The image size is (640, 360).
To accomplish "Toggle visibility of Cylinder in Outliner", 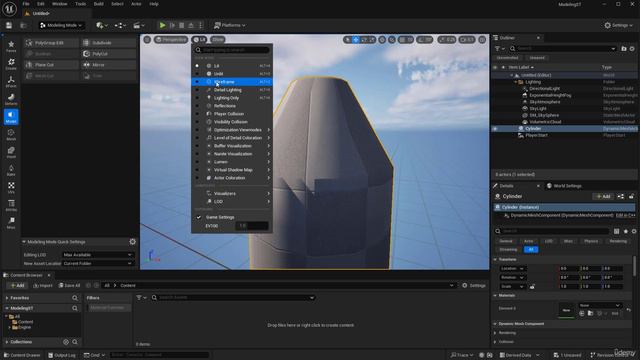I will click(495, 129).
